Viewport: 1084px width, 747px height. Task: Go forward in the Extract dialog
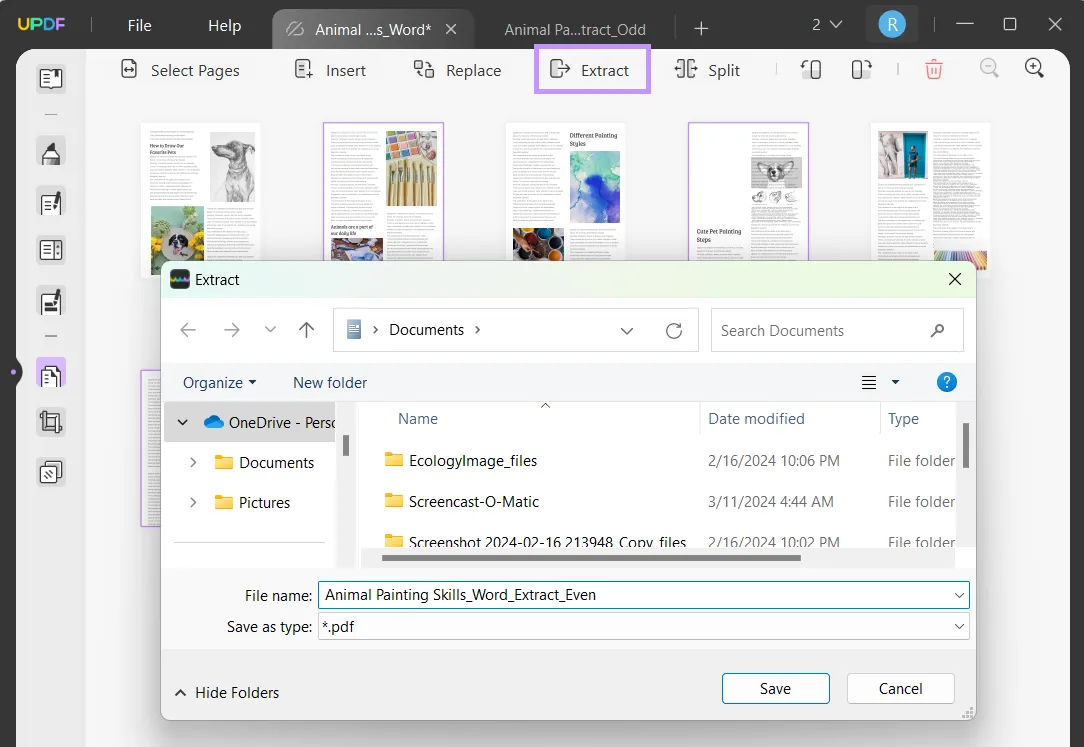[x=232, y=330]
